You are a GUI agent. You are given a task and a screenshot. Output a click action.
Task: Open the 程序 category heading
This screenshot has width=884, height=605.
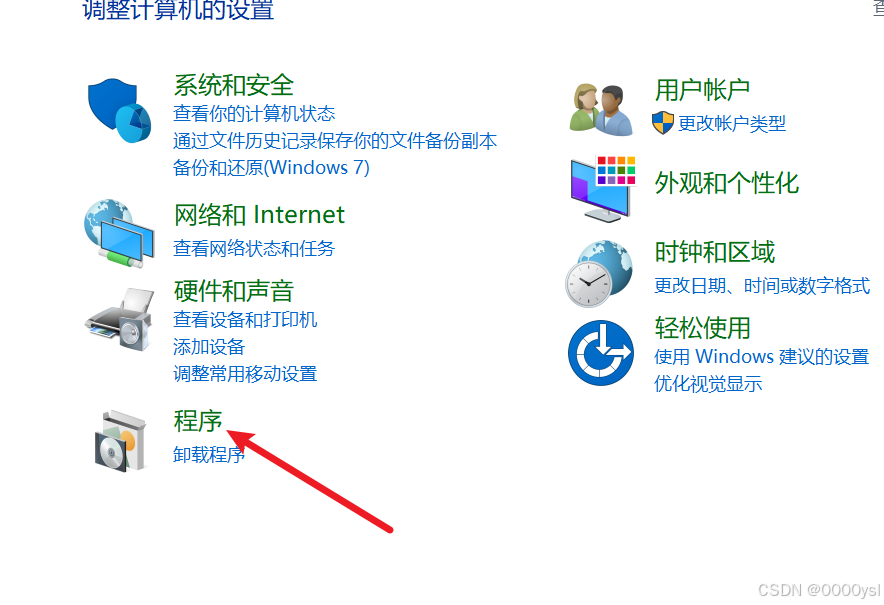[x=198, y=421]
